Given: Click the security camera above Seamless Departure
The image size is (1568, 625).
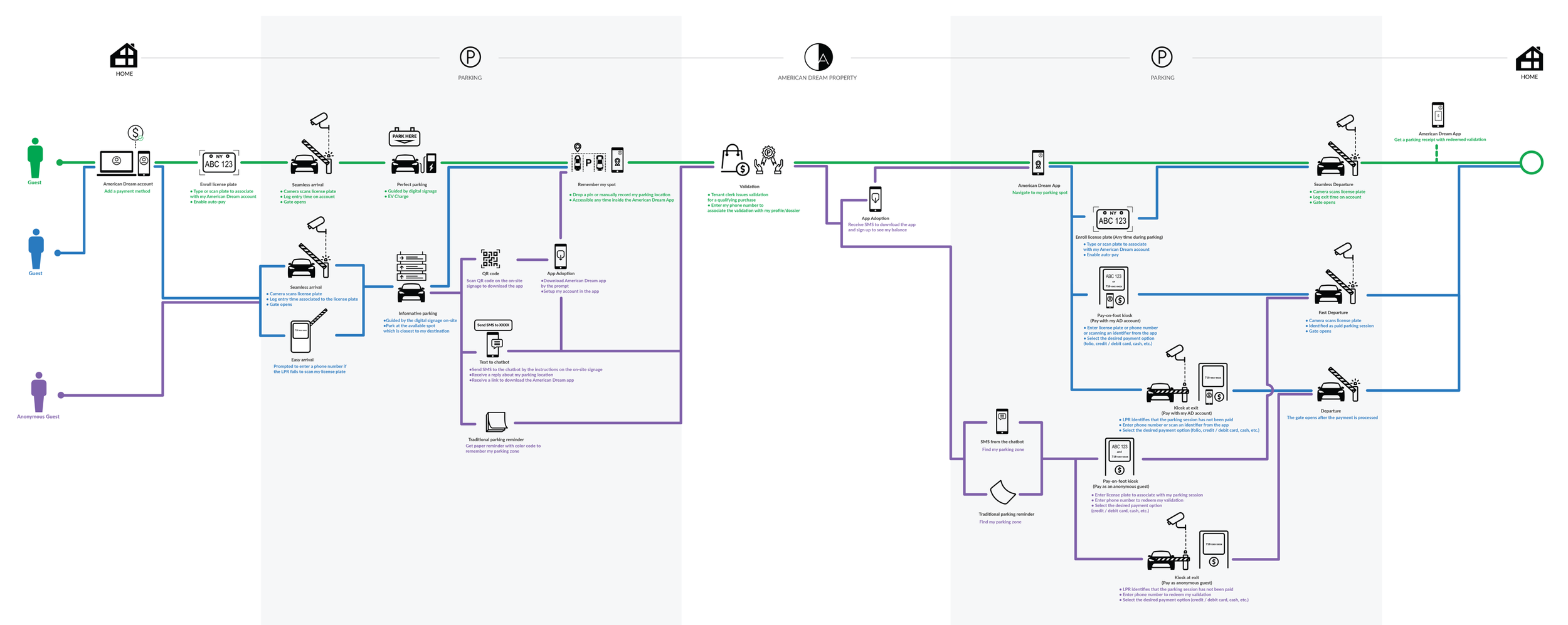Looking at the screenshot, I should tap(1345, 122).
